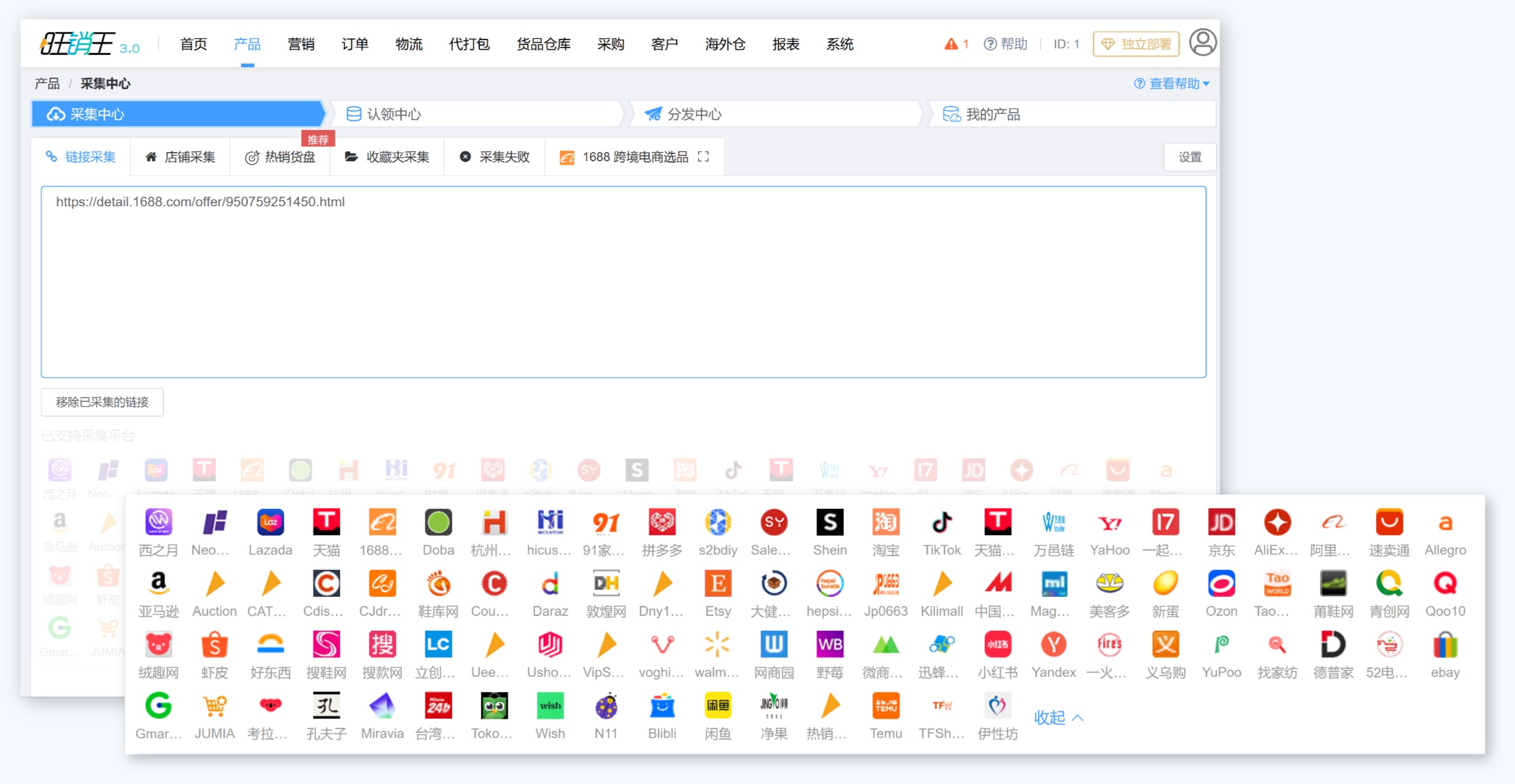Screen dimensions: 1515x784
Task: Choose the YuPoo platform icon
Action: point(1221,645)
